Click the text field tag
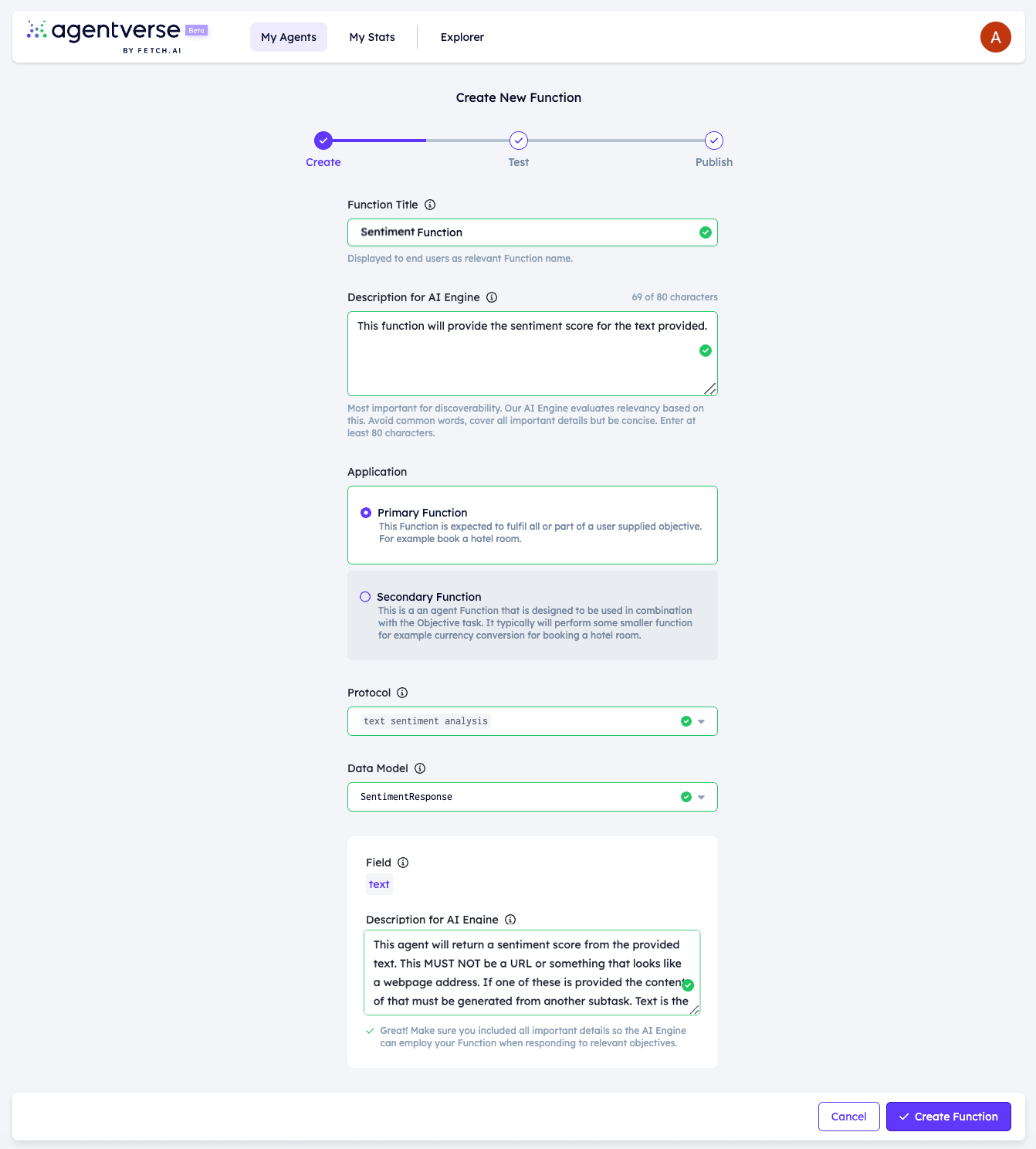Screen dimensions: 1036x1149 (379, 884)
